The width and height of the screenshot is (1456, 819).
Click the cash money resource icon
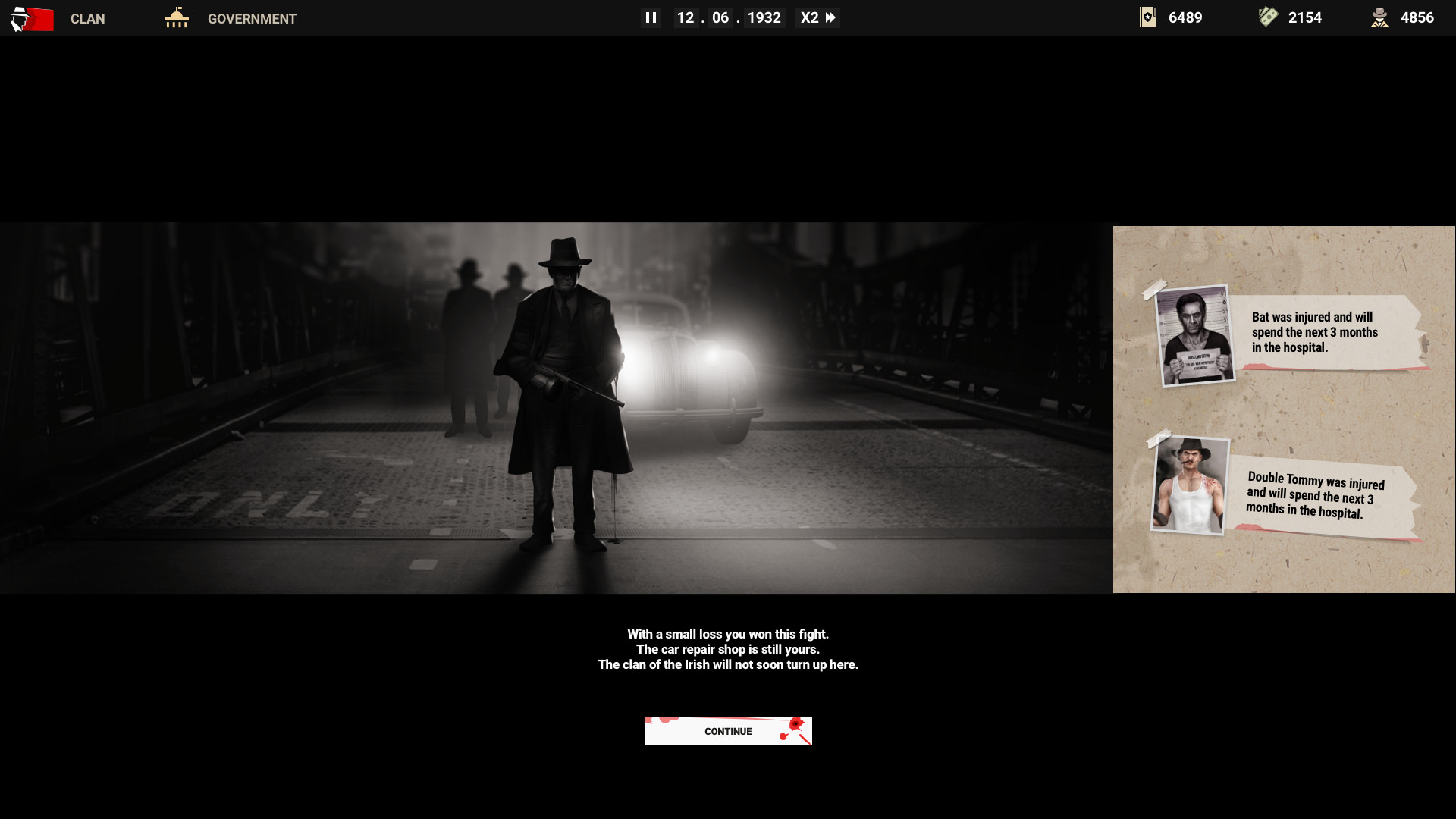(1268, 17)
